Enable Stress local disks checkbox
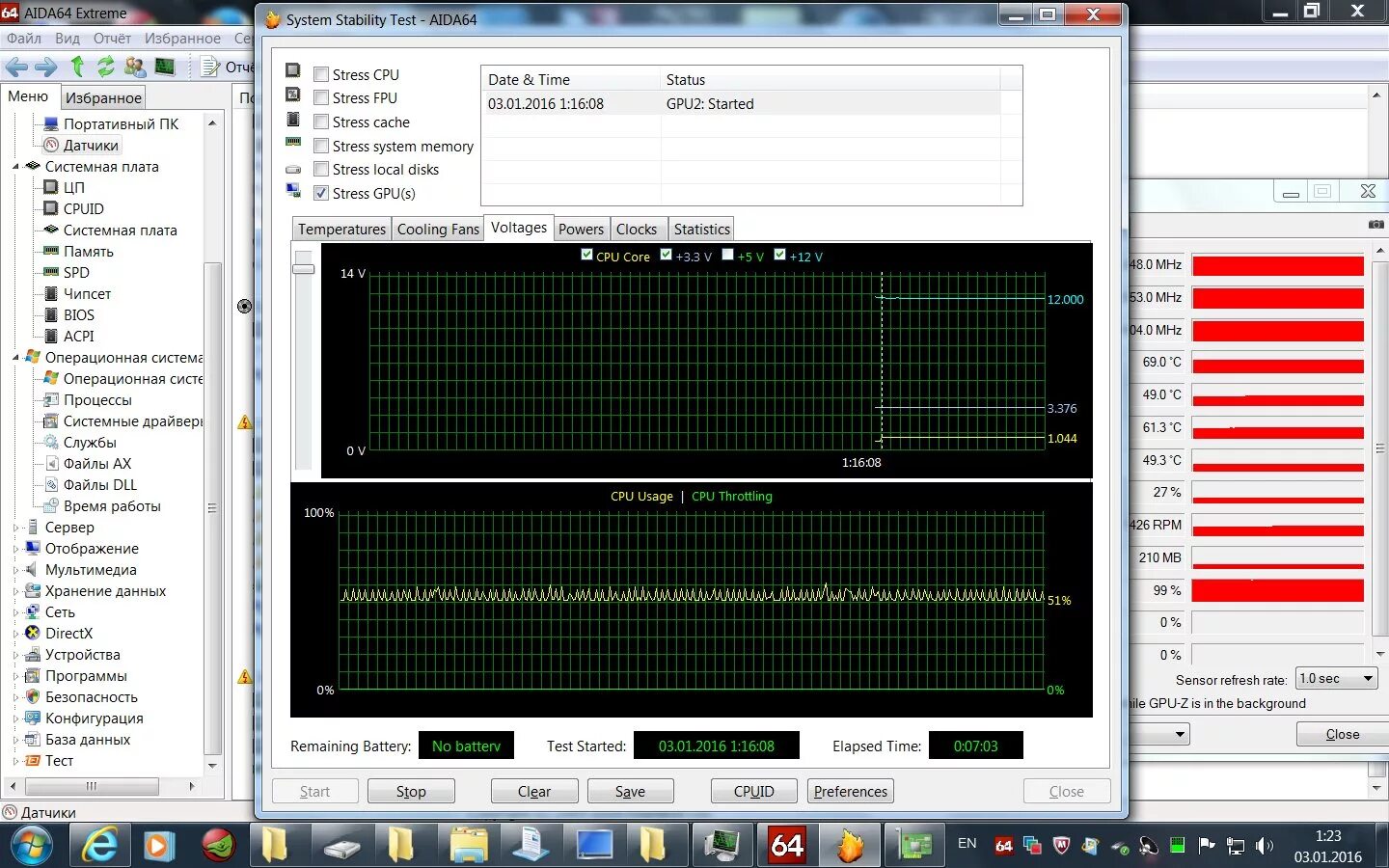The height and width of the screenshot is (868, 1389). pyautogui.click(x=321, y=169)
